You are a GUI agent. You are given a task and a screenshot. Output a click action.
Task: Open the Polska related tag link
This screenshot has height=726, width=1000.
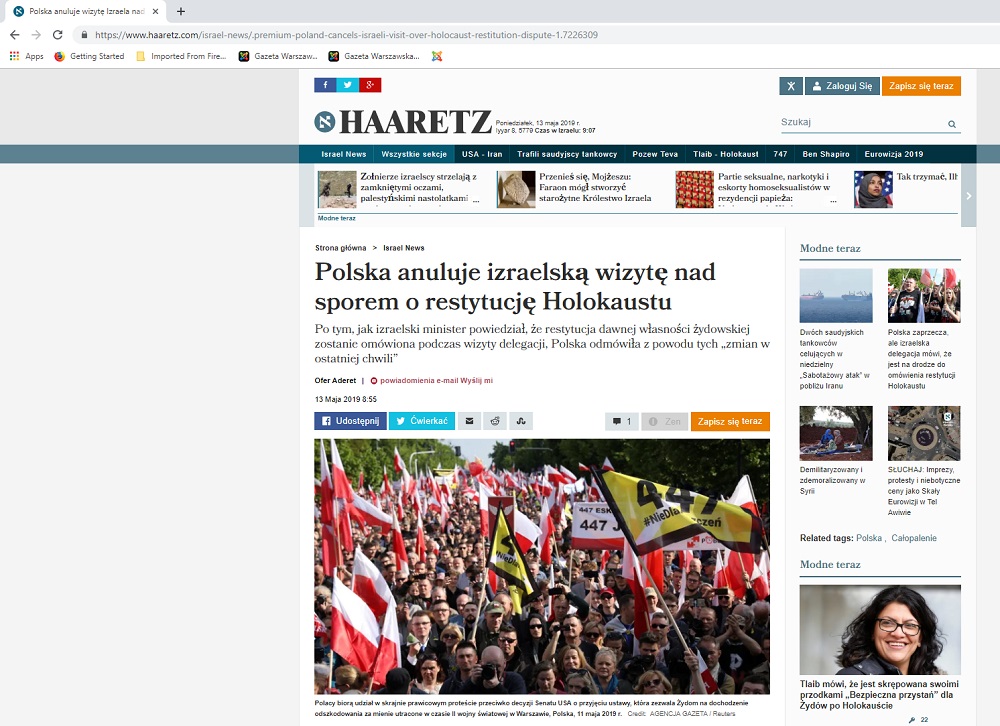coord(868,538)
